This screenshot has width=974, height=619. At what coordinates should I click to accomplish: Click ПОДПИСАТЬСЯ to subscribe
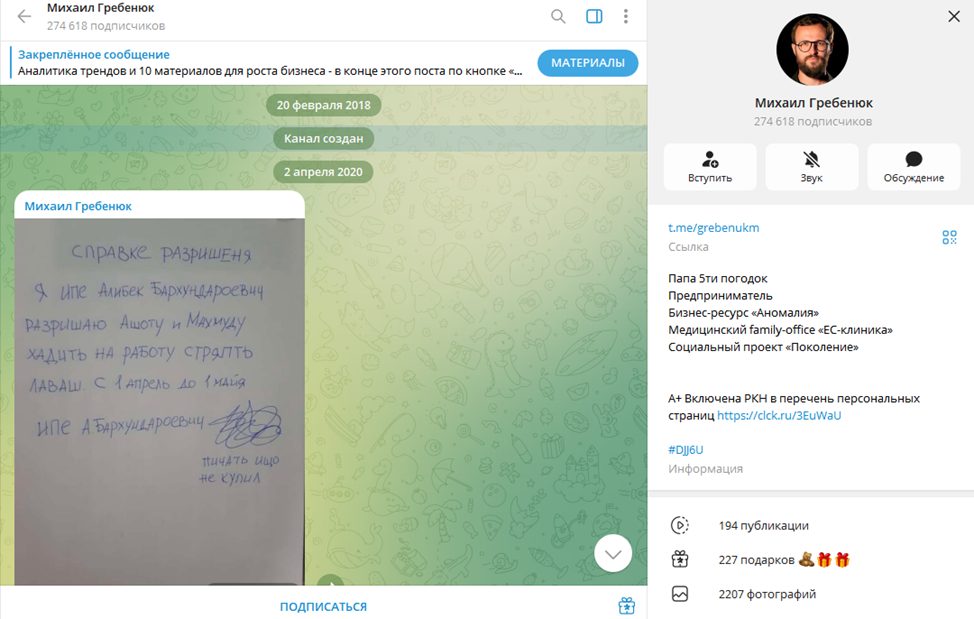pos(323,607)
